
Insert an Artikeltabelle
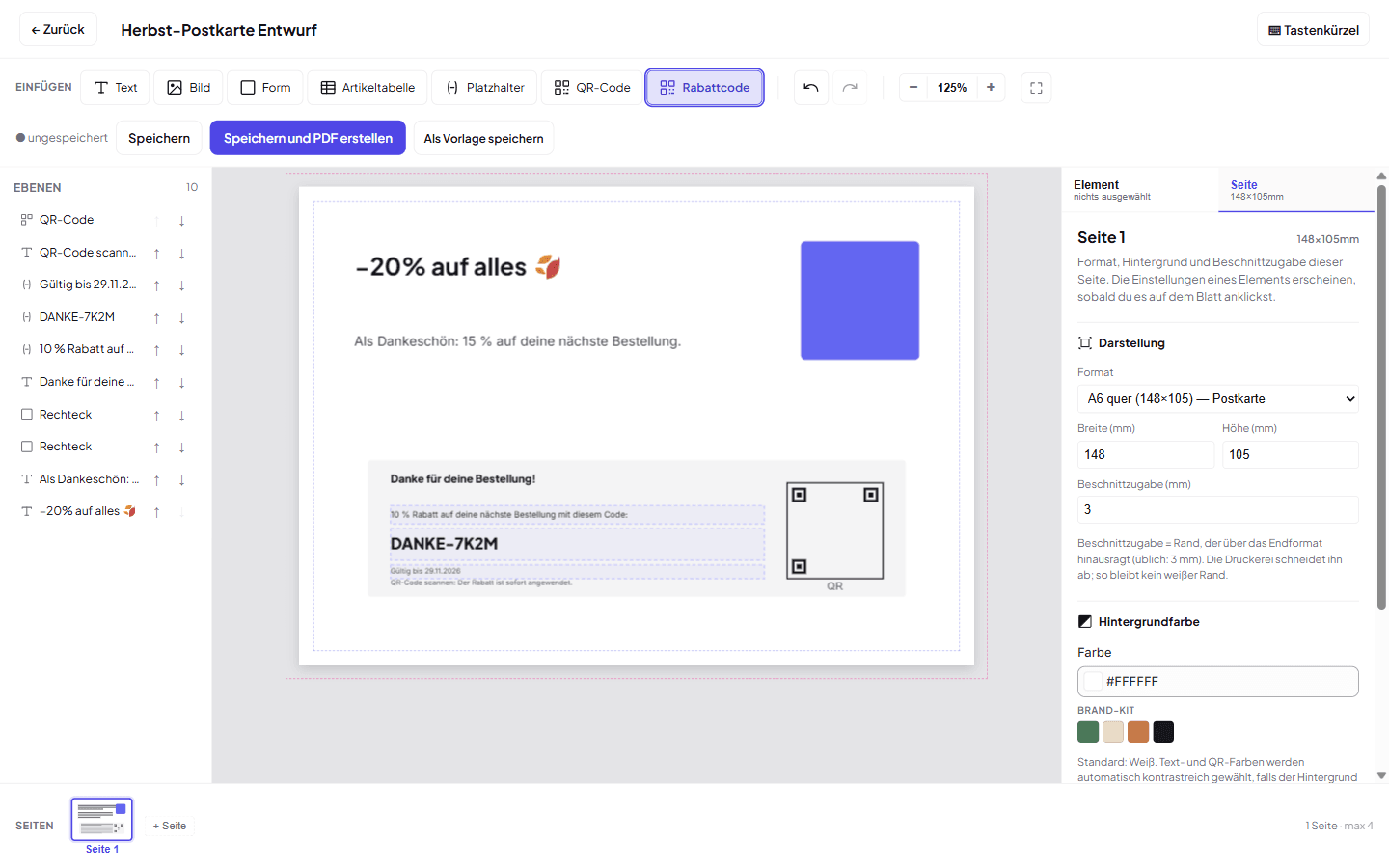point(368,88)
